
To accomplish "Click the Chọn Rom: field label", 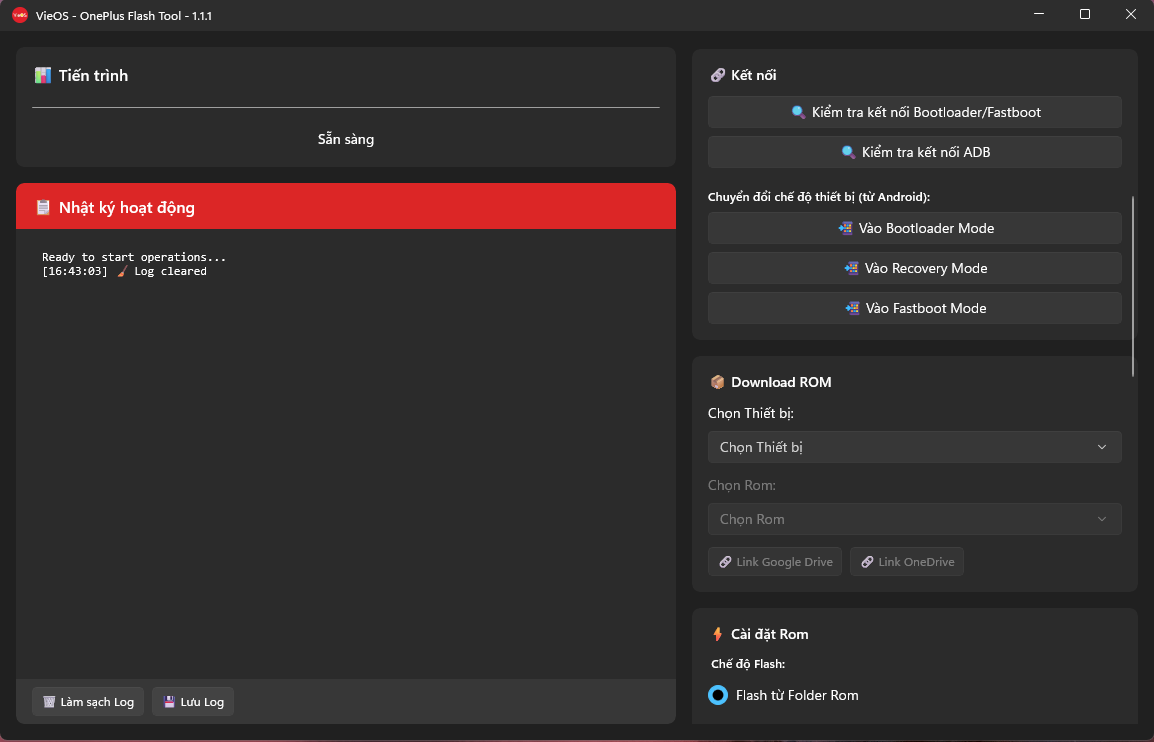I will click(x=742, y=485).
